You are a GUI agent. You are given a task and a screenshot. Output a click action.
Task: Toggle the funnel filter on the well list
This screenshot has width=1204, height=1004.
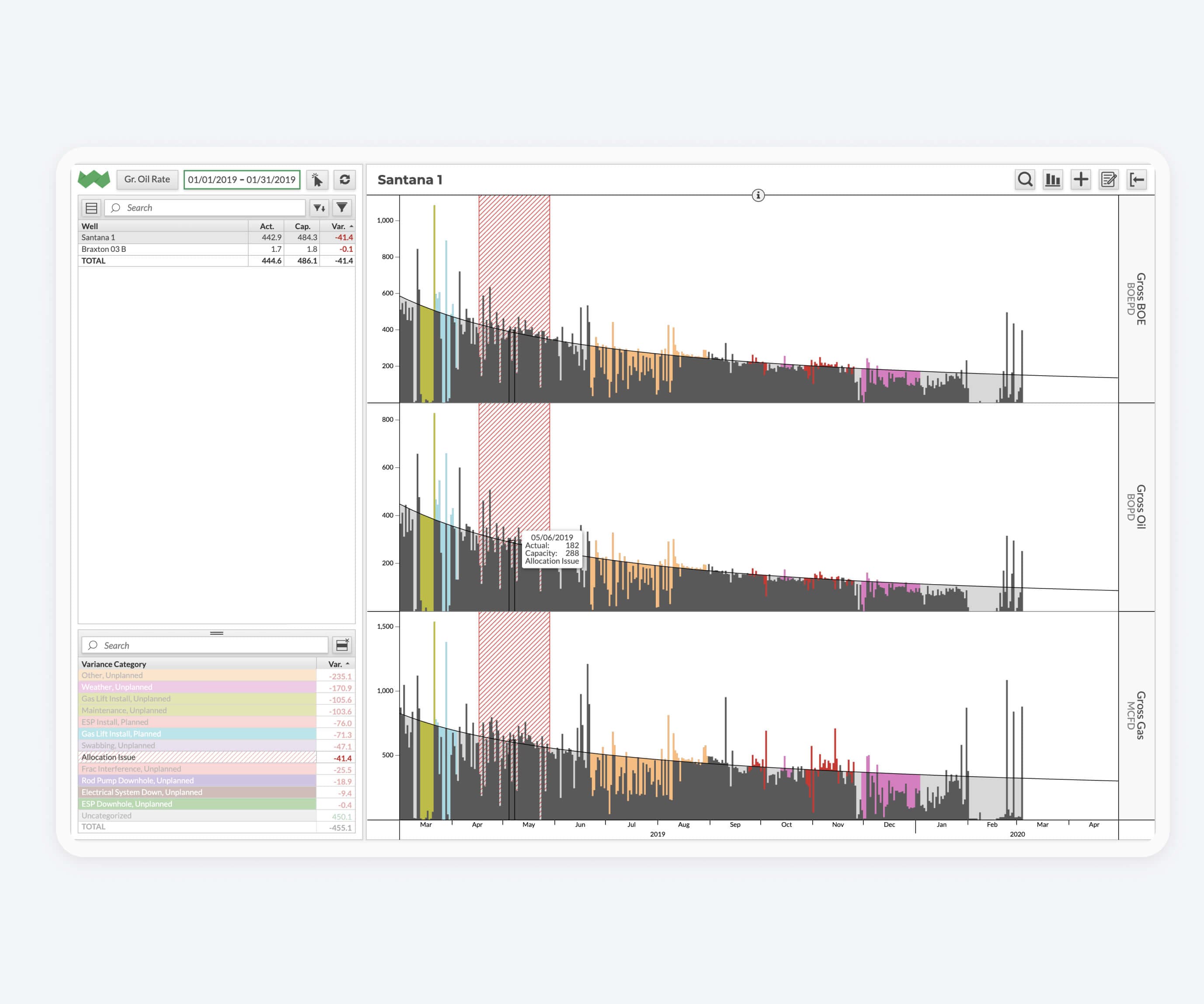point(341,208)
